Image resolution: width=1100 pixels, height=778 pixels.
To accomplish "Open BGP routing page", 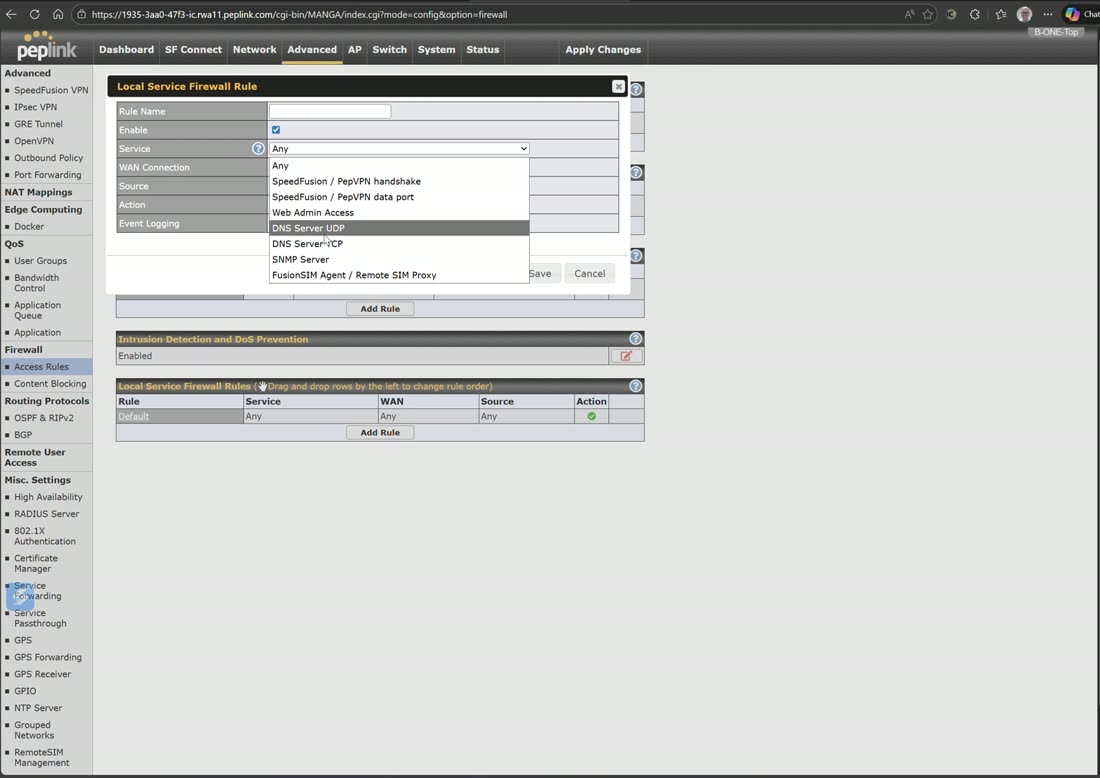I will point(23,435).
